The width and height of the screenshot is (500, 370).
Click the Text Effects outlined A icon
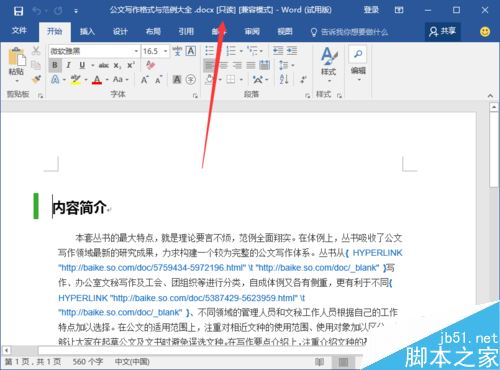point(55,79)
